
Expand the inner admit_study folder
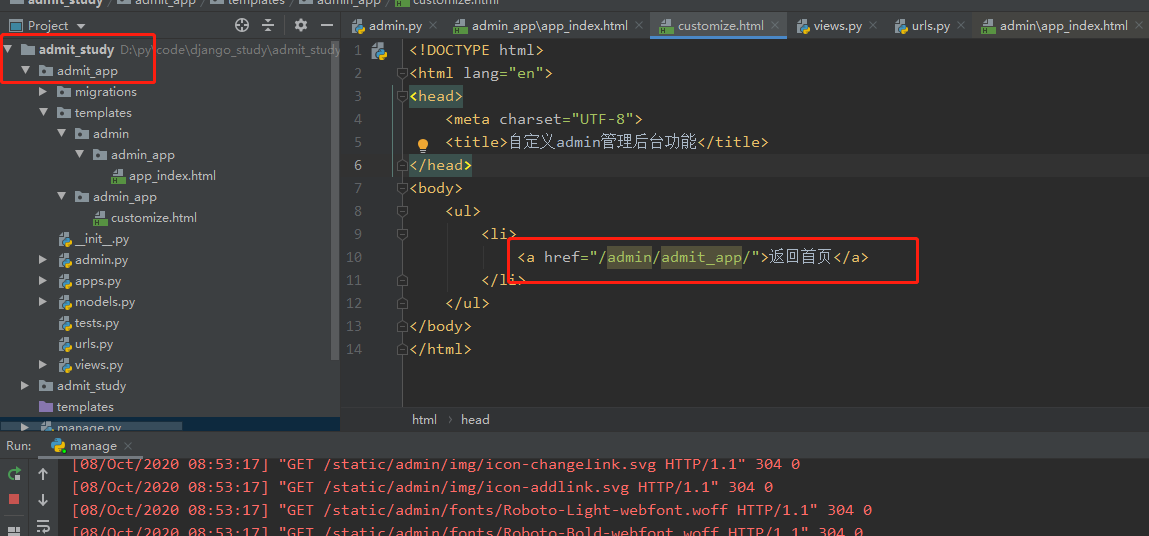tap(26, 386)
